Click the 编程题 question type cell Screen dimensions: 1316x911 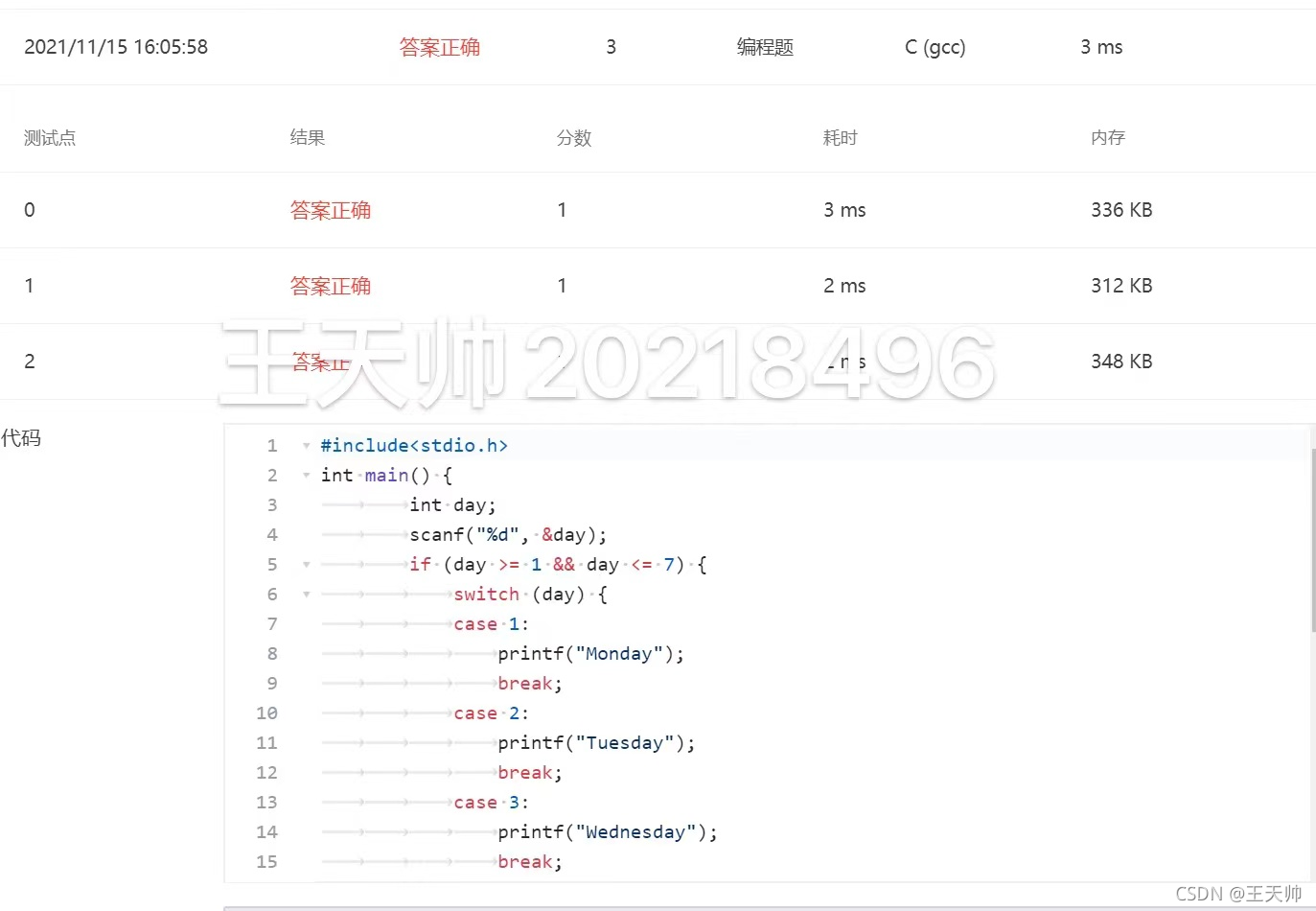coord(765,47)
